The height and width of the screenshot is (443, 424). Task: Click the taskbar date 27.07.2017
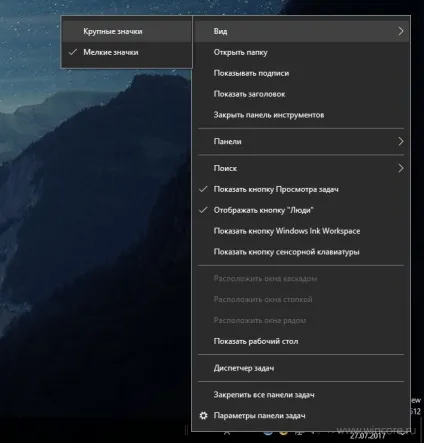point(367,436)
